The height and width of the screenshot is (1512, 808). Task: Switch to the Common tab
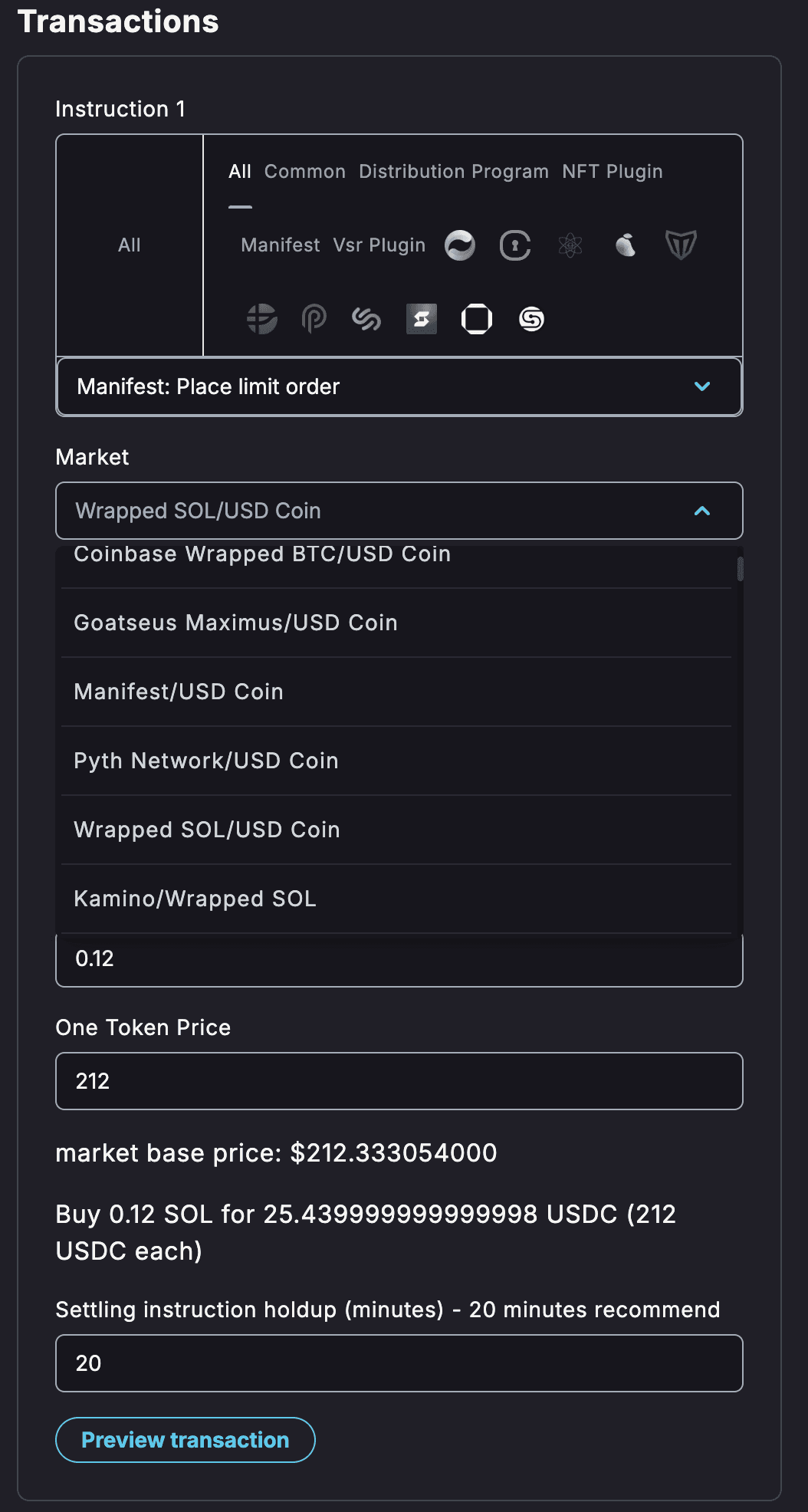(304, 172)
